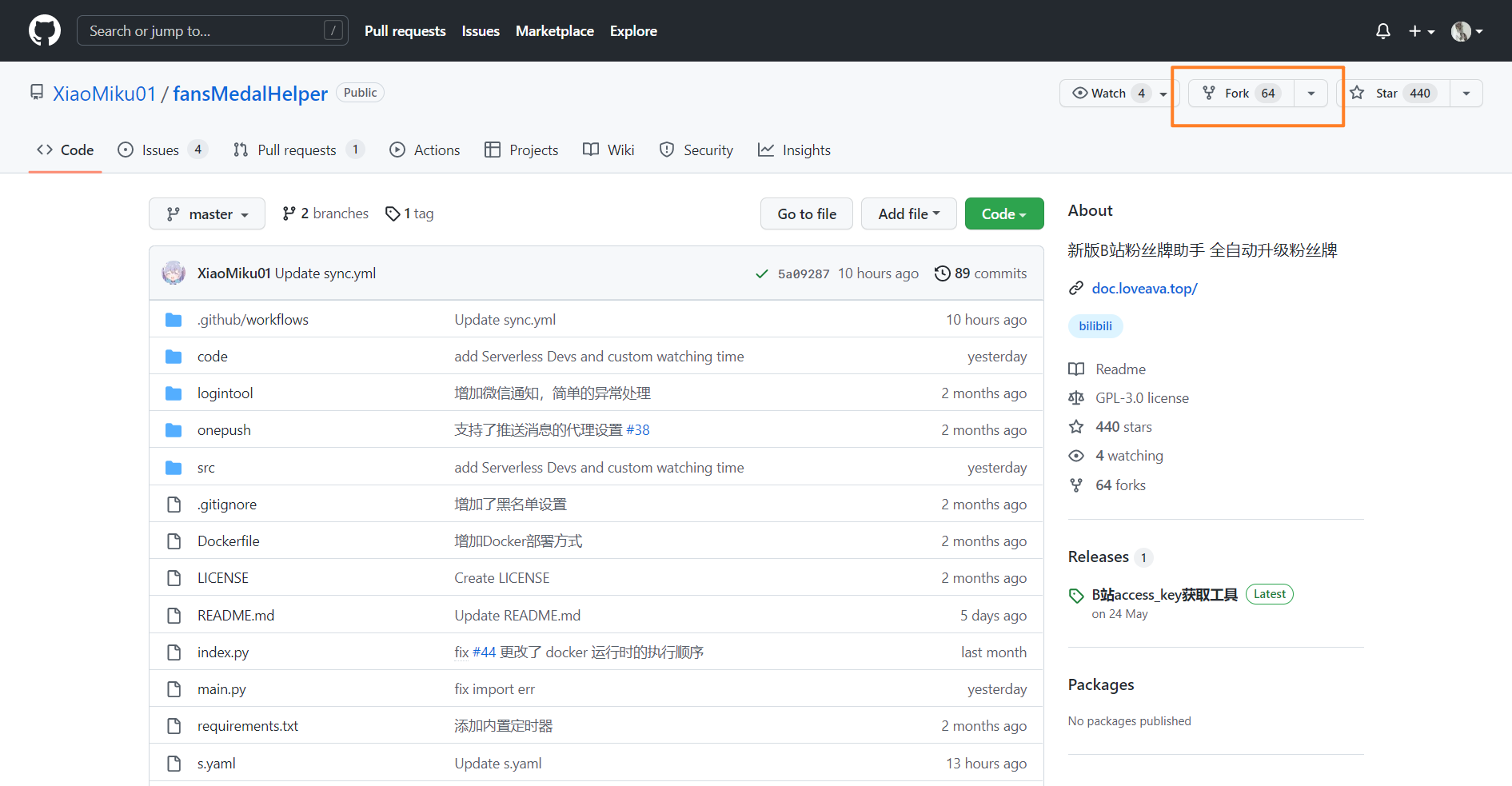Image resolution: width=1512 pixels, height=786 pixels.
Task: Open the 2 branches list
Action: 325,213
